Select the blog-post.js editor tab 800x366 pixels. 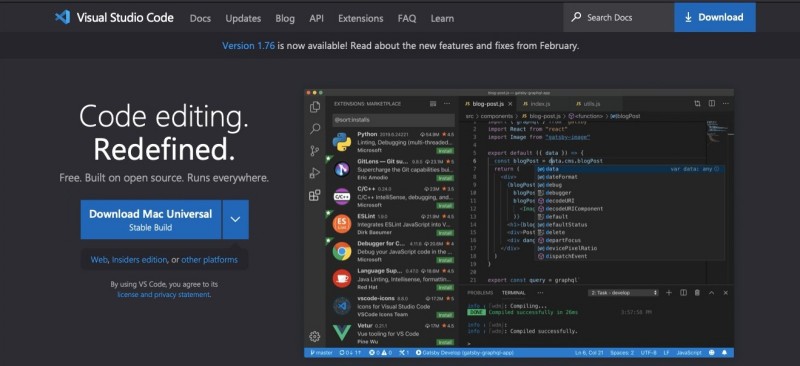coord(487,104)
